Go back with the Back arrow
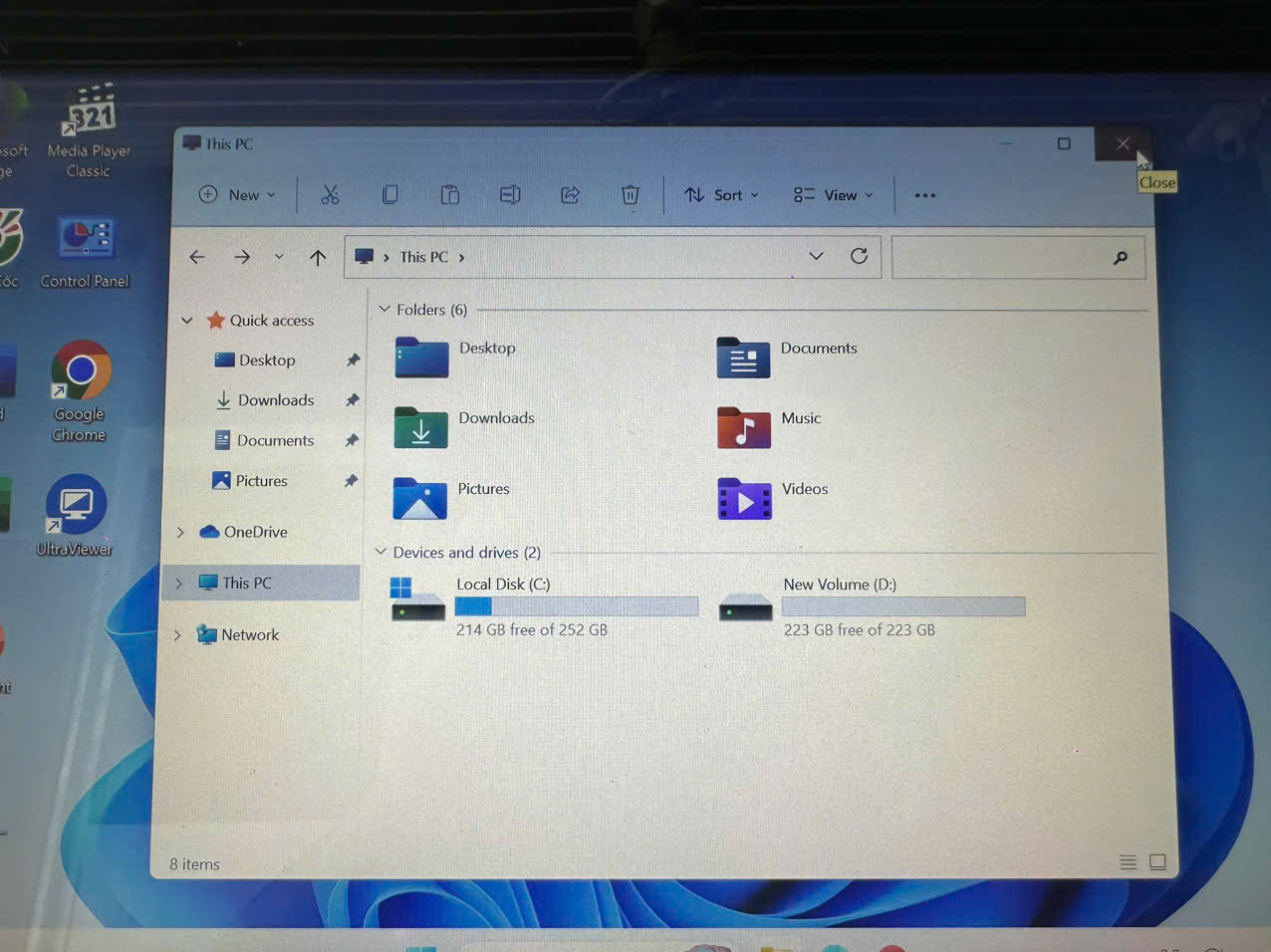This screenshot has height=952, width=1271. 197,257
